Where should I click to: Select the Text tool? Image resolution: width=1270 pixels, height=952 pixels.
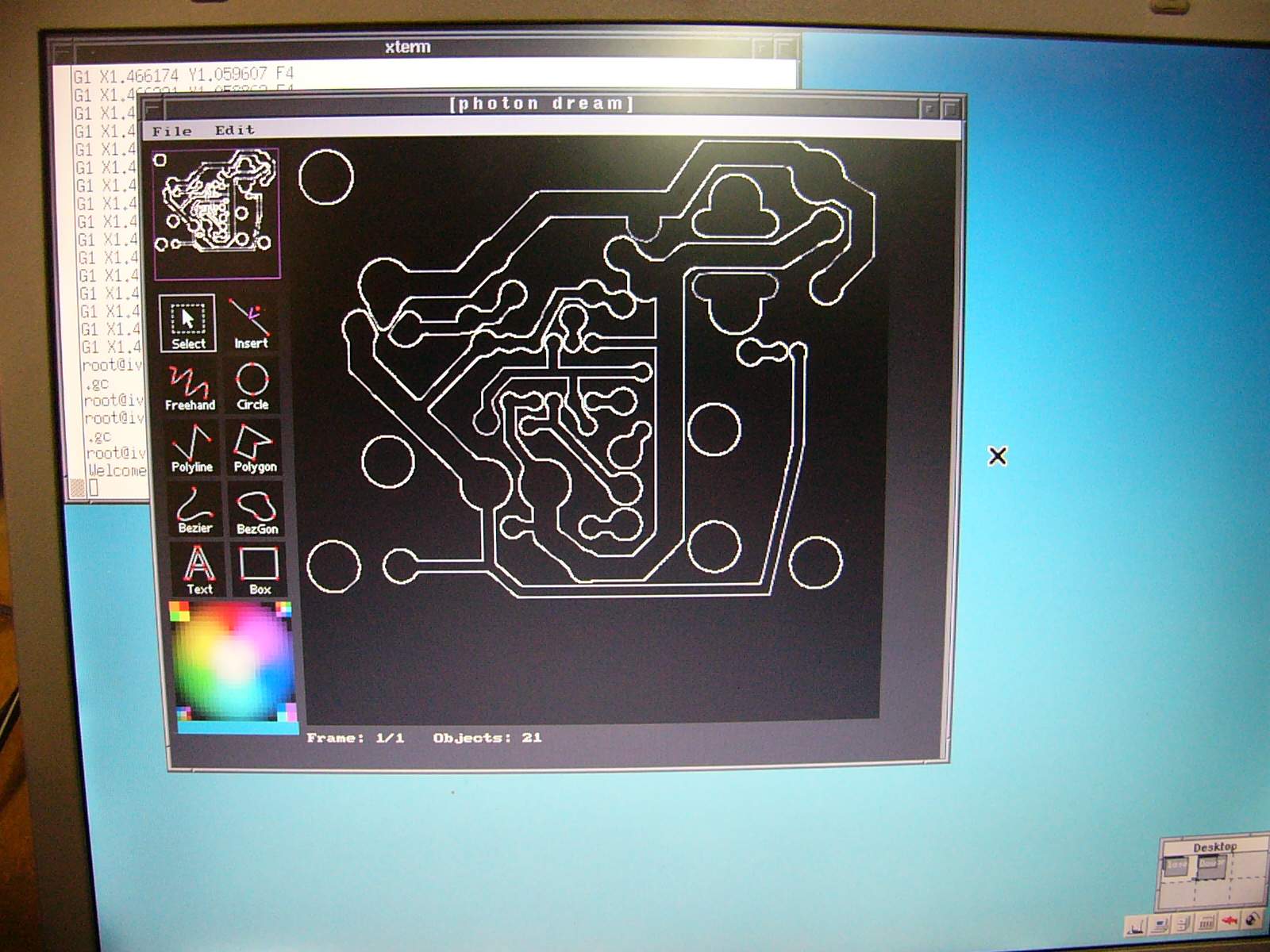click(198, 570)
